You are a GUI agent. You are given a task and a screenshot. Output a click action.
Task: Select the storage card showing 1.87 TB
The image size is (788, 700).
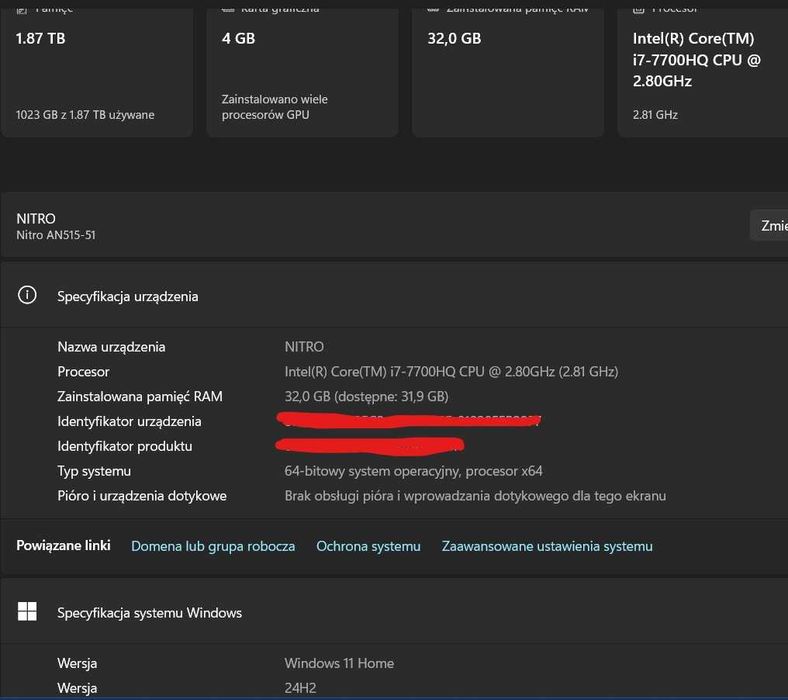(x=96, y=70)
